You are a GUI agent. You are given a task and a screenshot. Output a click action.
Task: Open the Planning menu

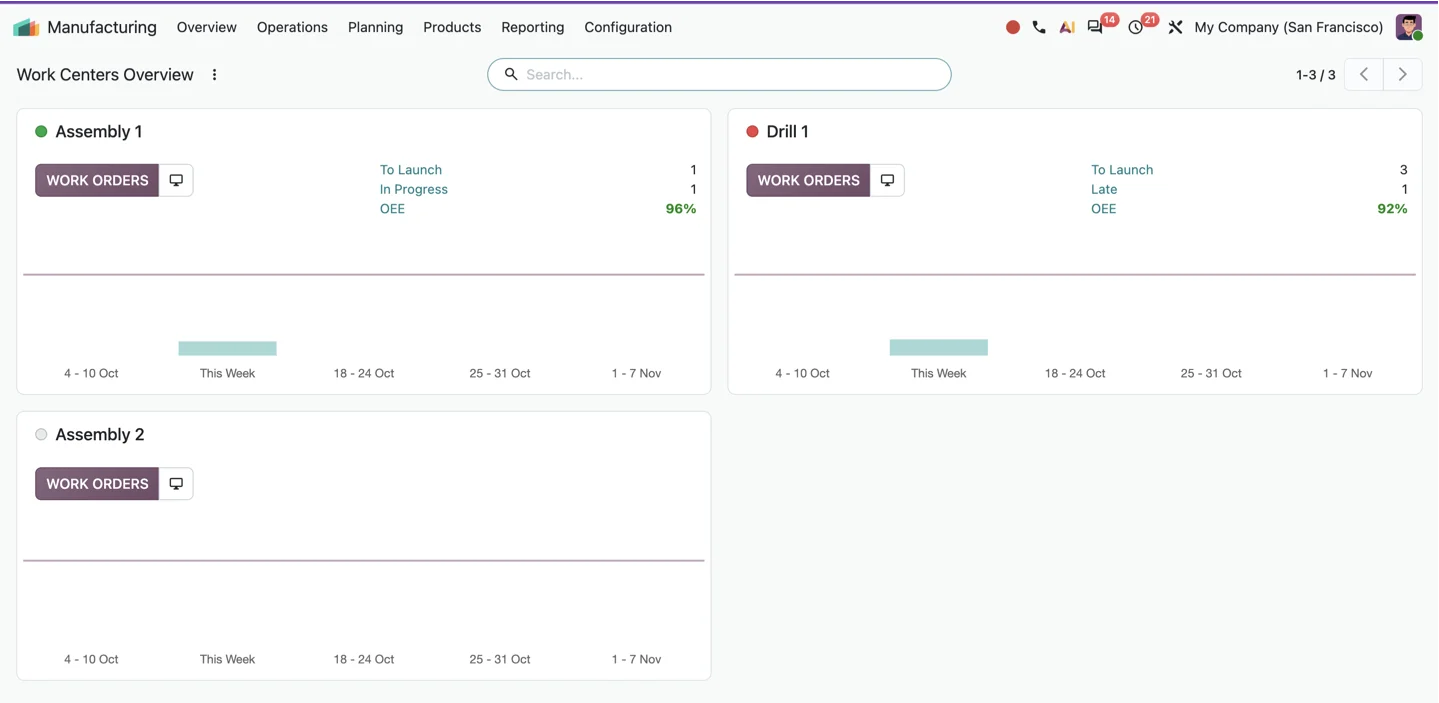tap(376, 27)
